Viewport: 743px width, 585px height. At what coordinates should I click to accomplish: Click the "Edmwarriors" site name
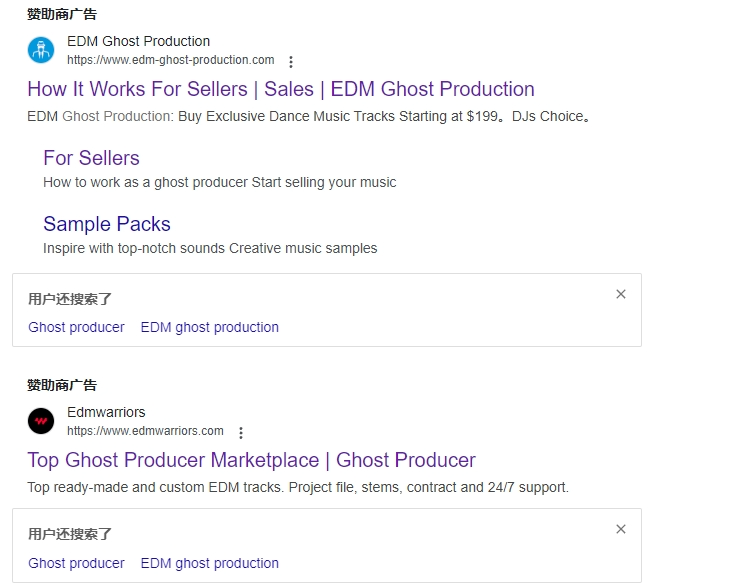coord(106,412)
